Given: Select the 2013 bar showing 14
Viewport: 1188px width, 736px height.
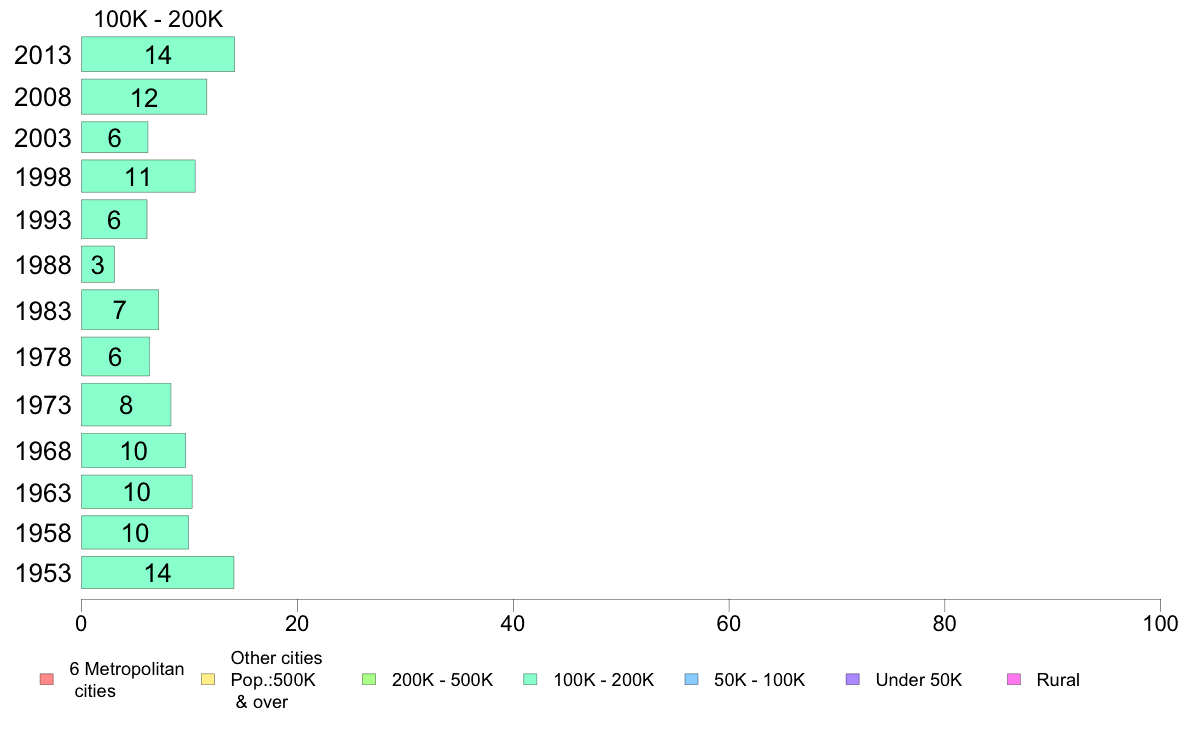Looking at the screenshot, I should point(158,55).
